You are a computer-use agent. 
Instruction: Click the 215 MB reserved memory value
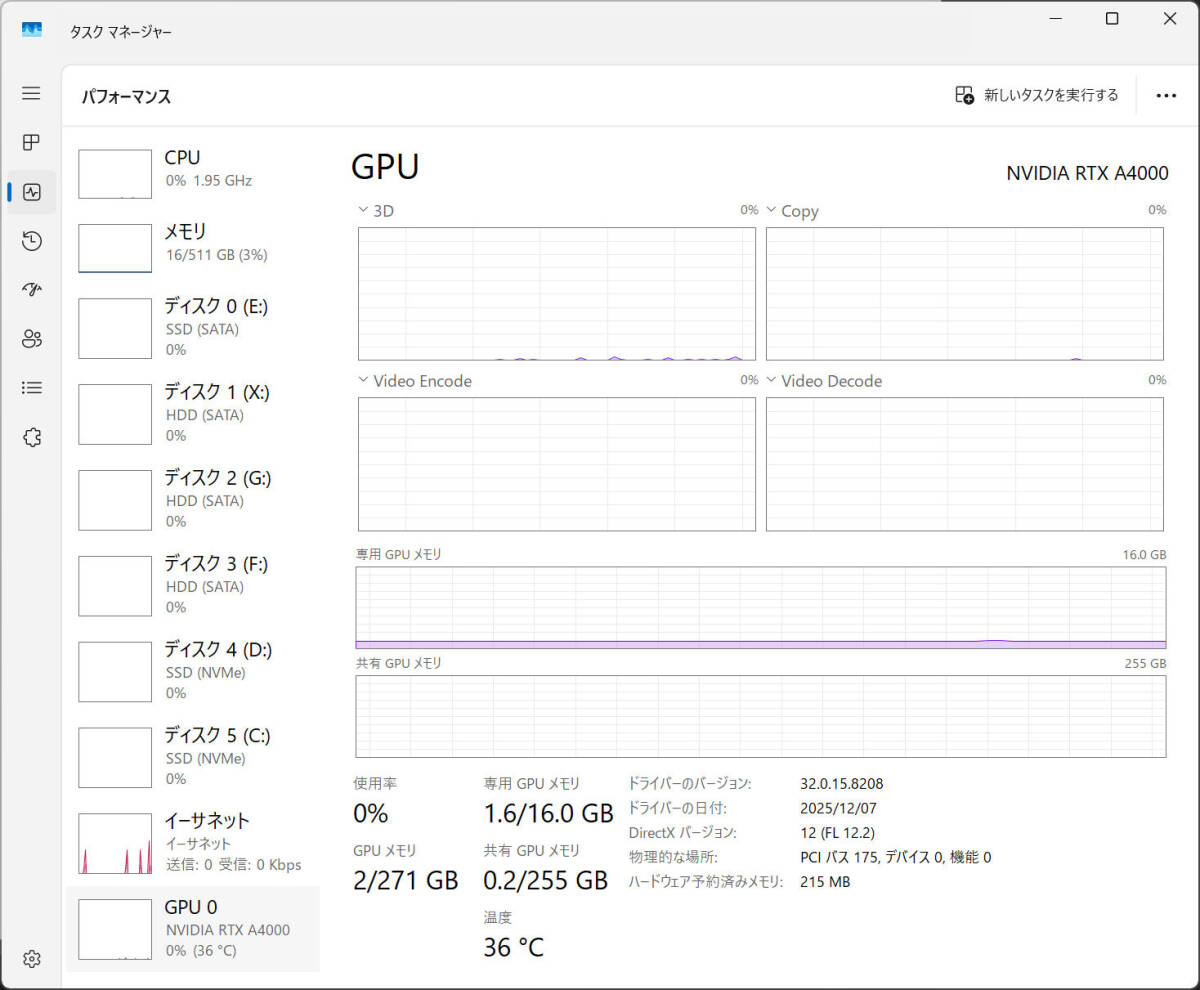[825, 881]
